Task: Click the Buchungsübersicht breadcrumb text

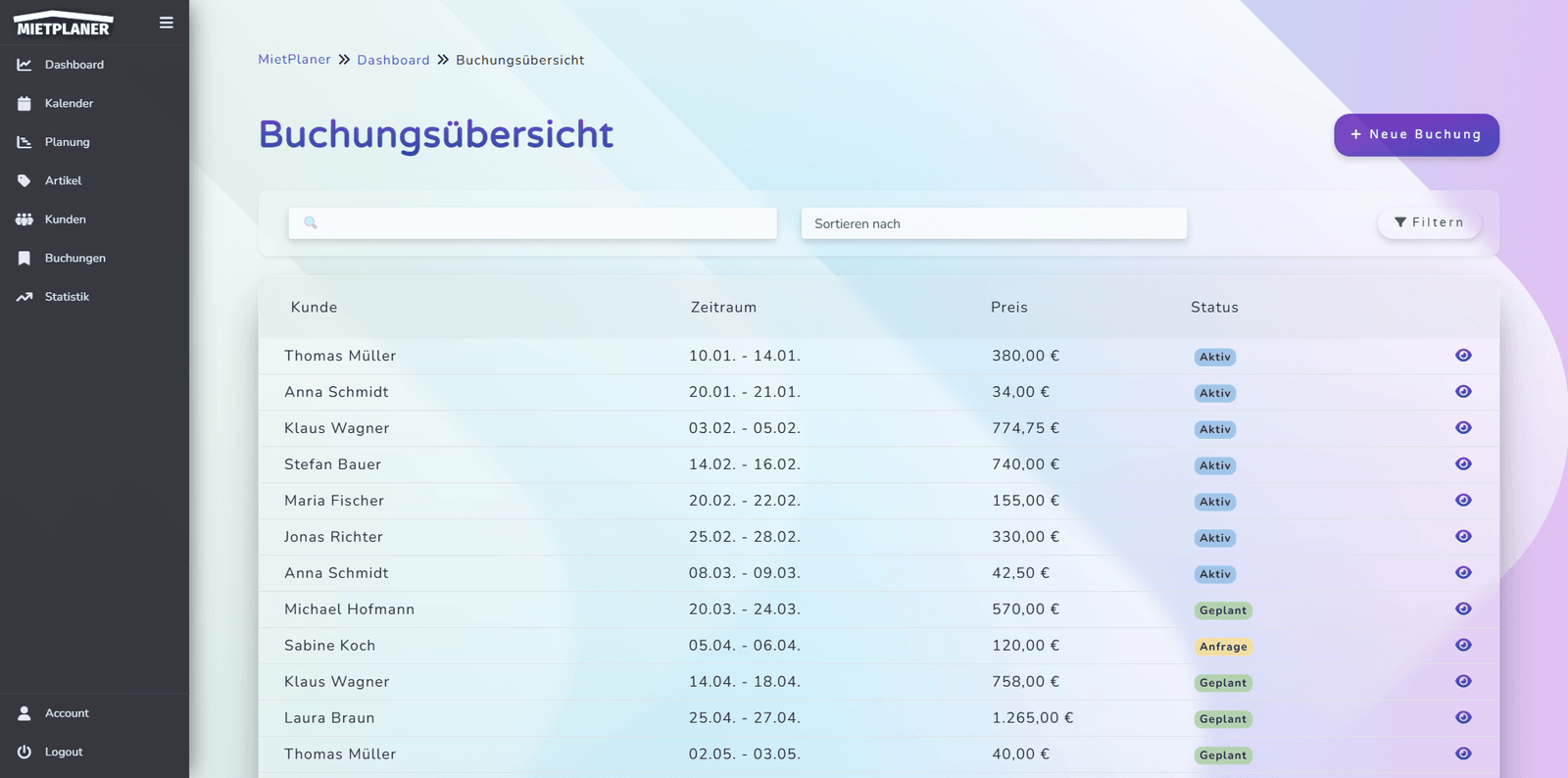Action: coord(520,60)
